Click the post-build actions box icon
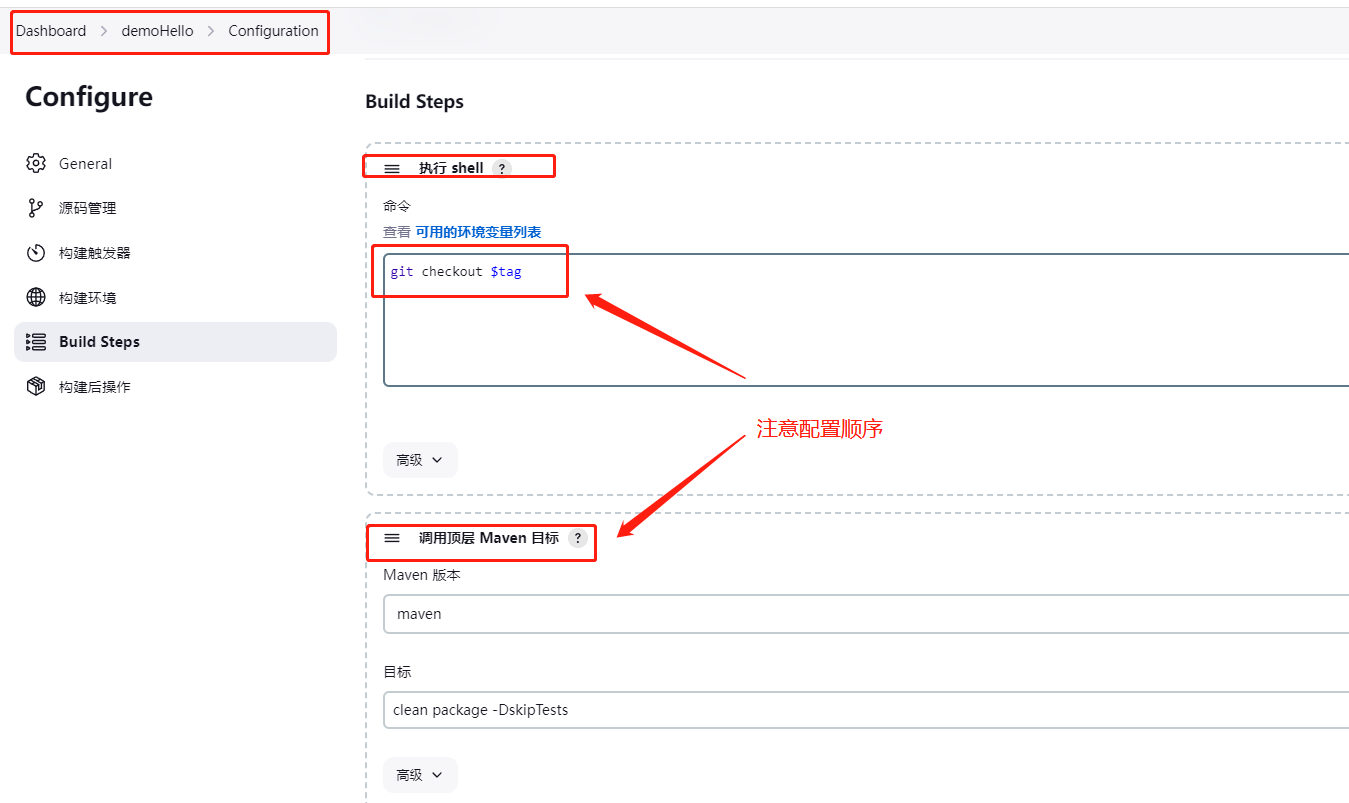Image resolution: width=1349 pixels, height=803 pixels. coord(36,386)
